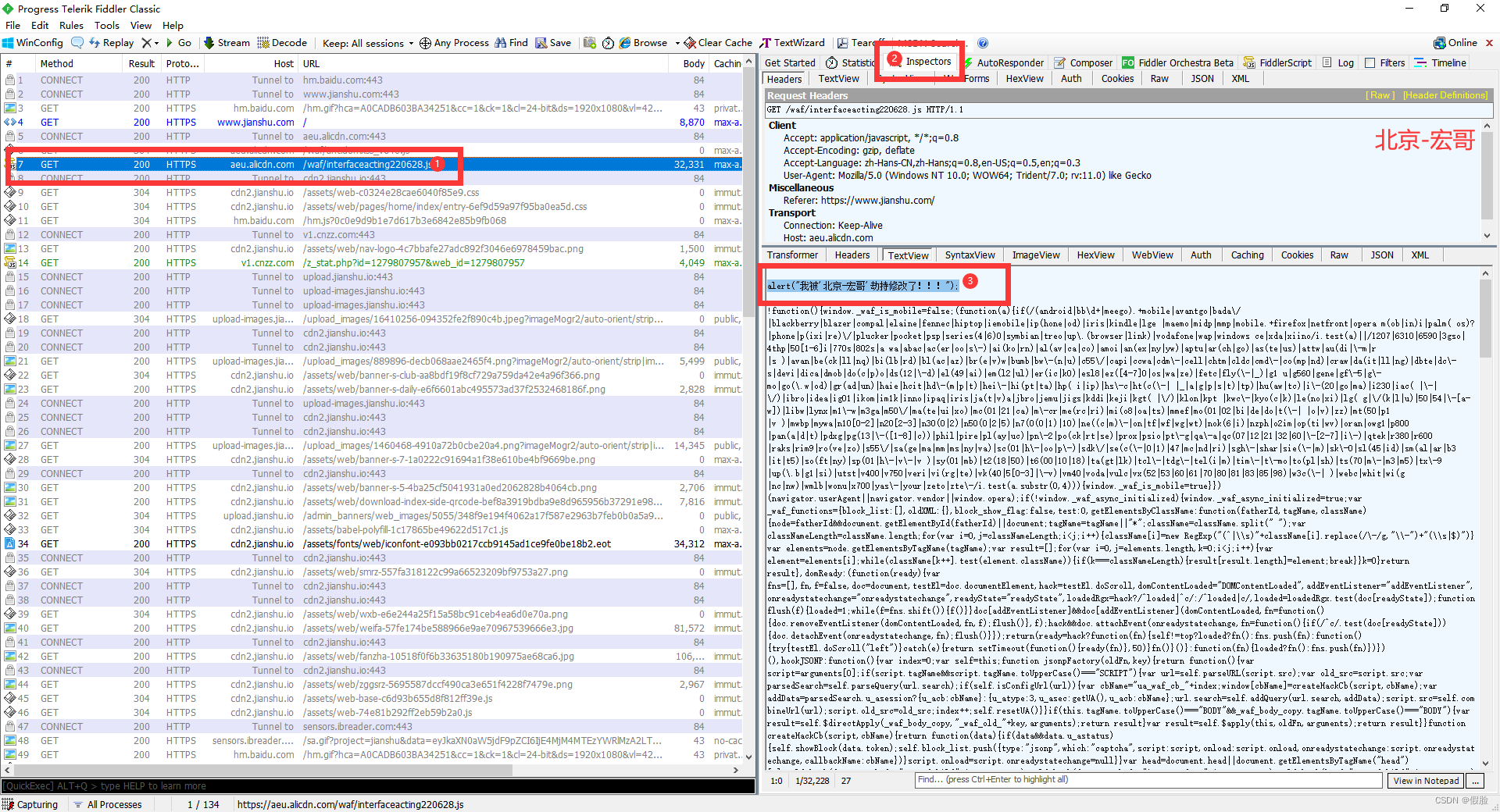Click the Go resume button
This screenshot has width=1500, height=812.
(x=177, y=43)
